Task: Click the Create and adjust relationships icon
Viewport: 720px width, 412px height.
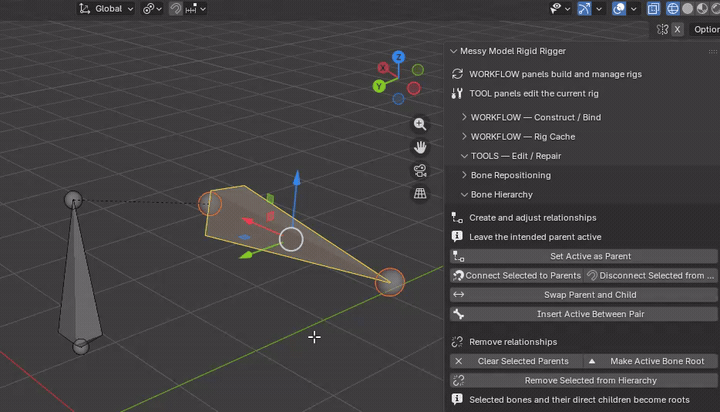Action: (x=457, y=218)
